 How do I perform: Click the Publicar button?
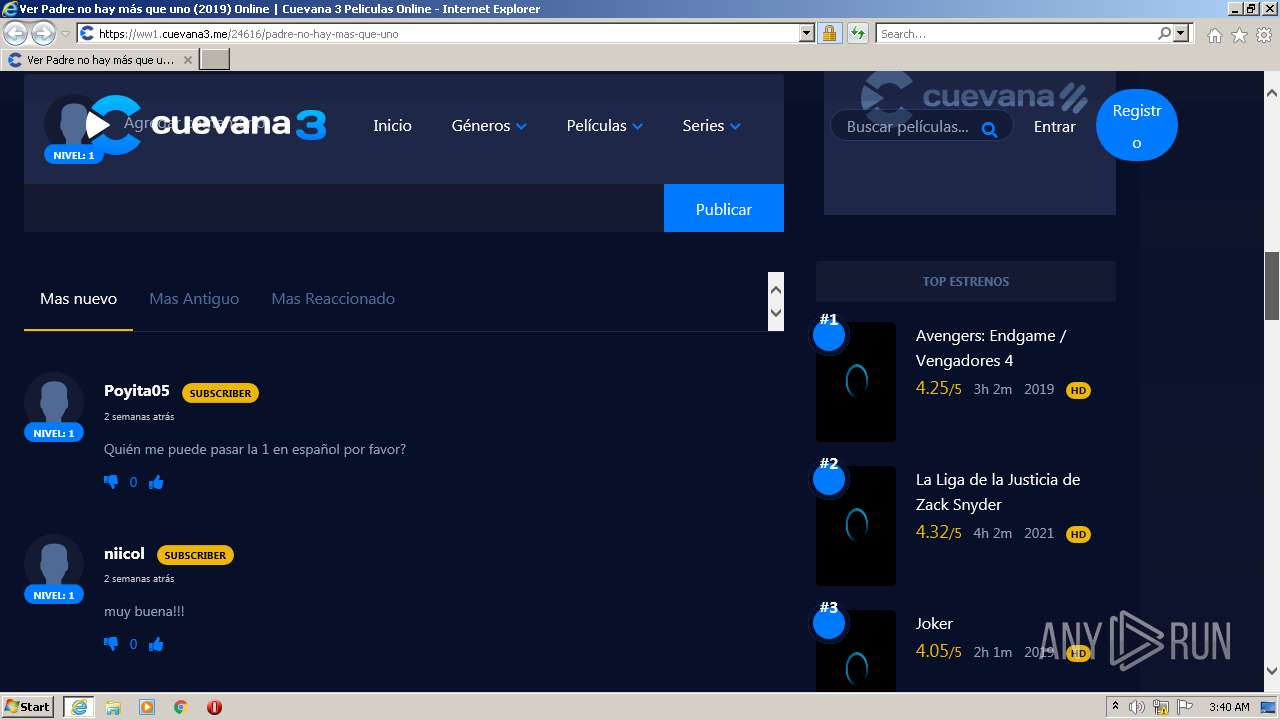(x=724, y=208)
